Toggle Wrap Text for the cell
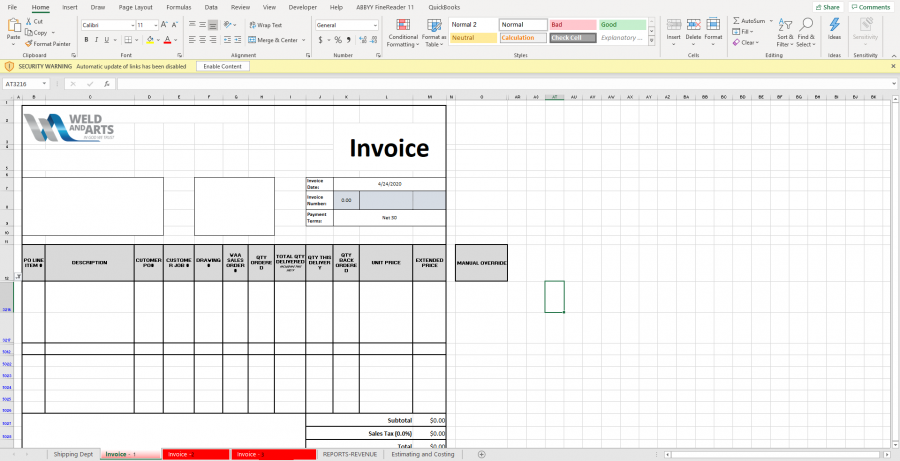 (265, 25)
